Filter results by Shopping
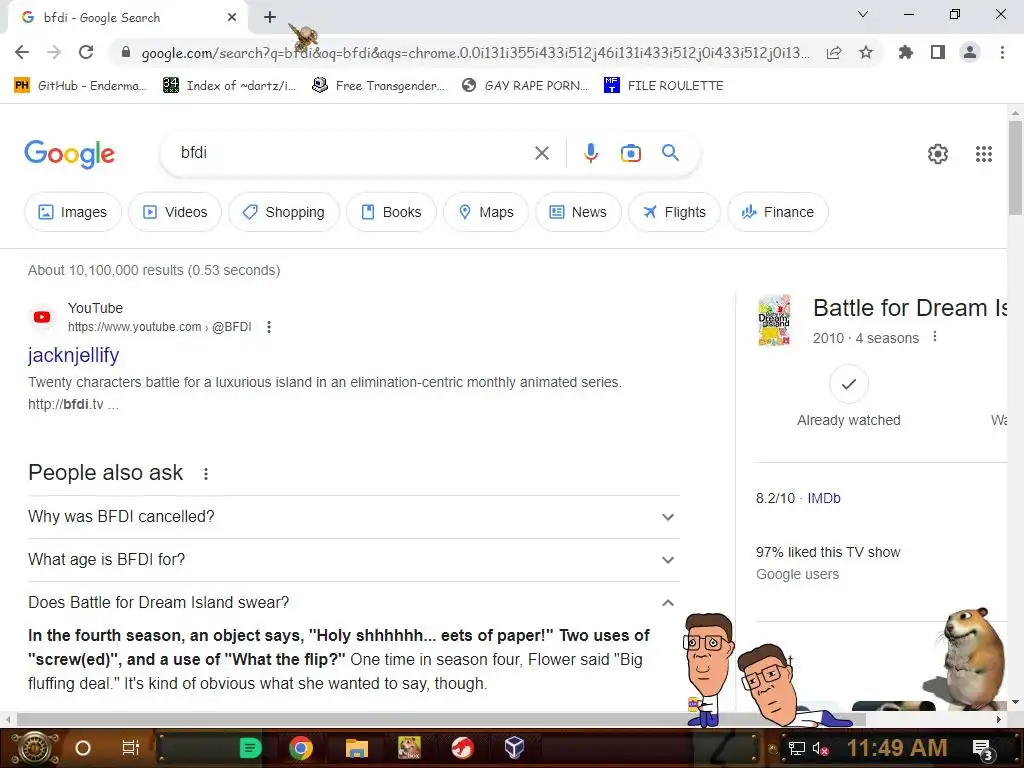Screen dimensions: 1024x768 [283, 212]
